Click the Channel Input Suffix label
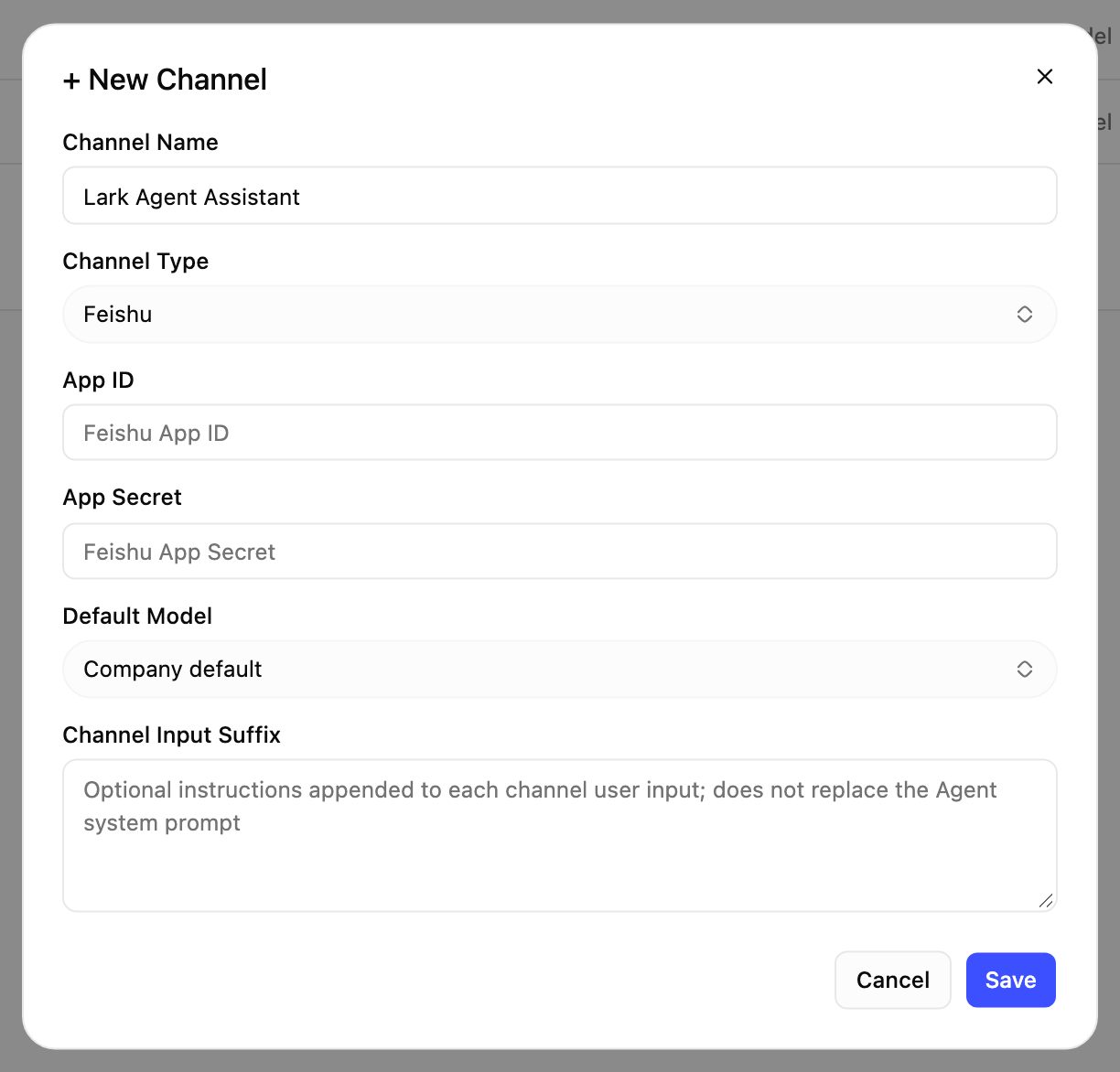1120x1072 pixels. [172, 735]
